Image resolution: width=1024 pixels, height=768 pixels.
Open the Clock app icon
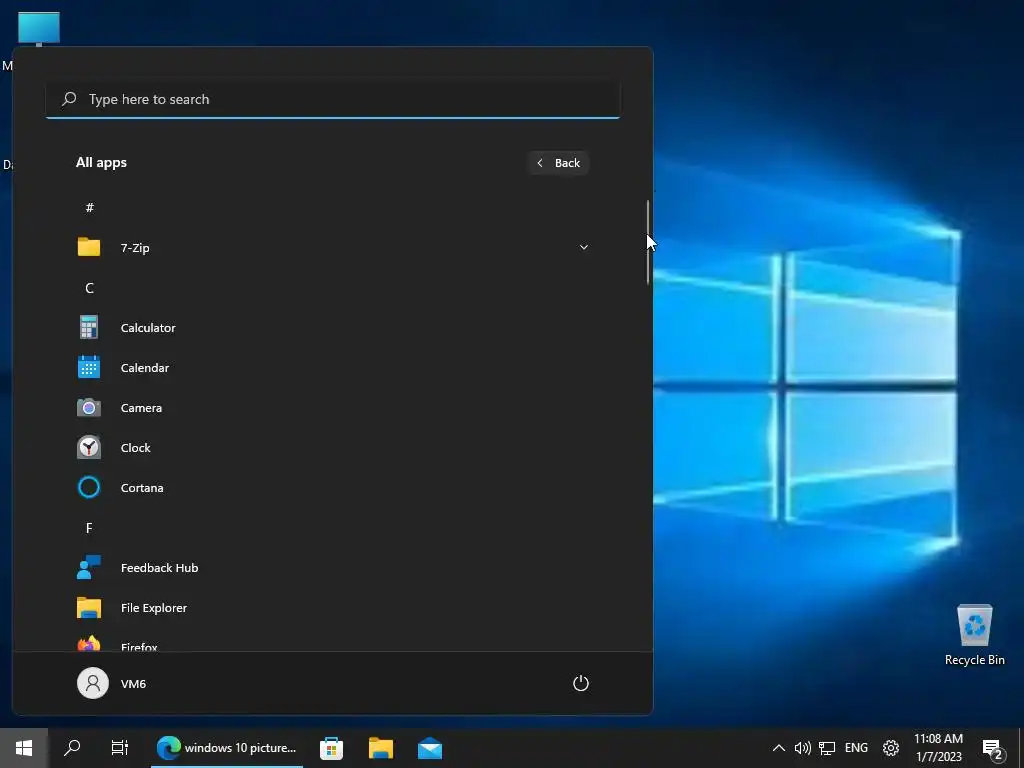[89, 447]
